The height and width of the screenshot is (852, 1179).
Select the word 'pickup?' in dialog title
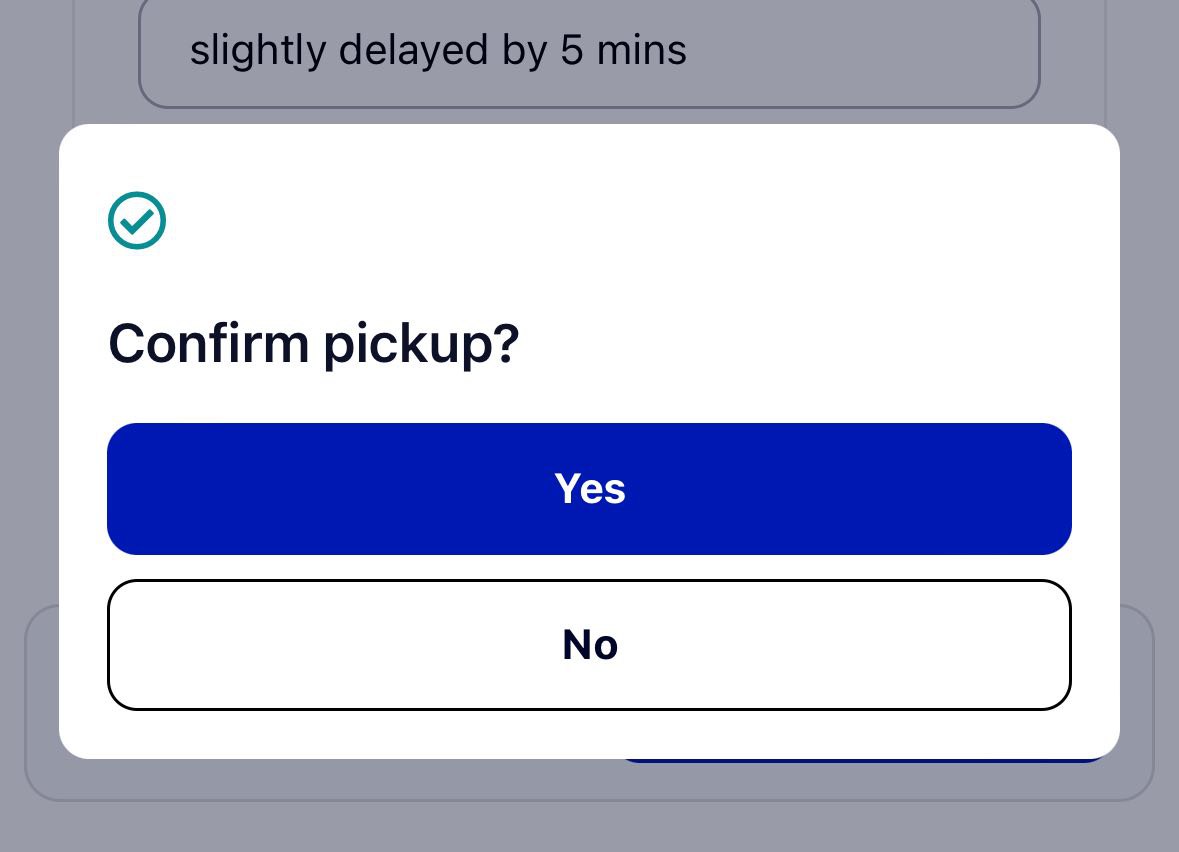click(x=421, y=346)
